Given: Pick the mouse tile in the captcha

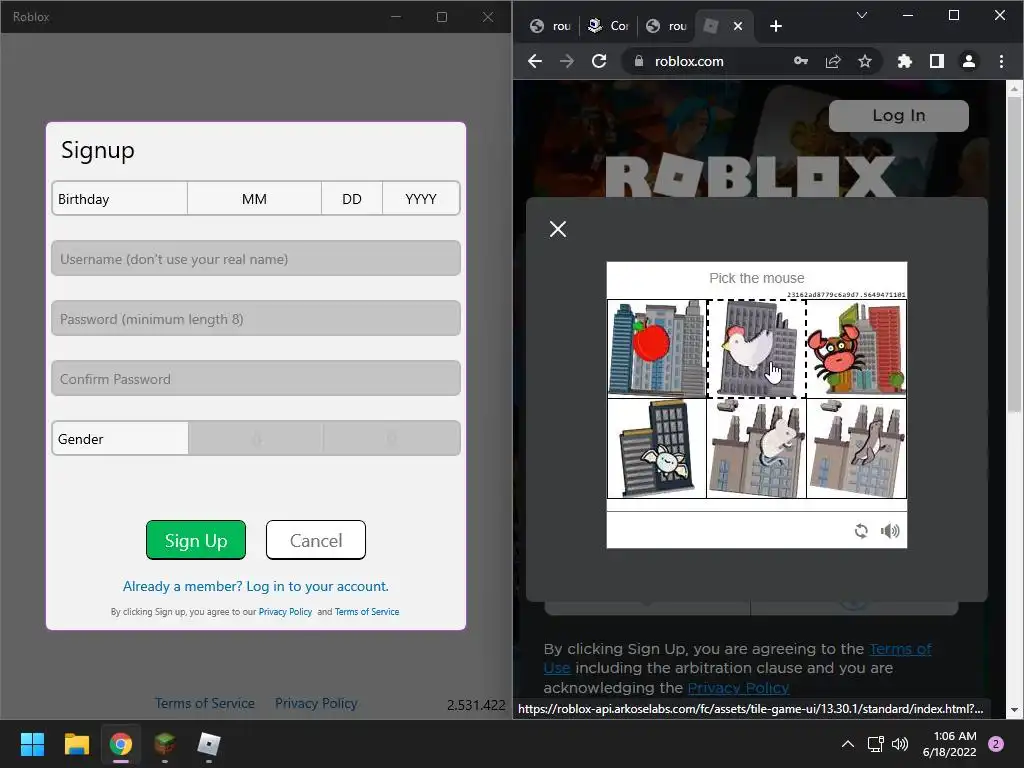Looking at the screenshot, I should coord(757,449).
